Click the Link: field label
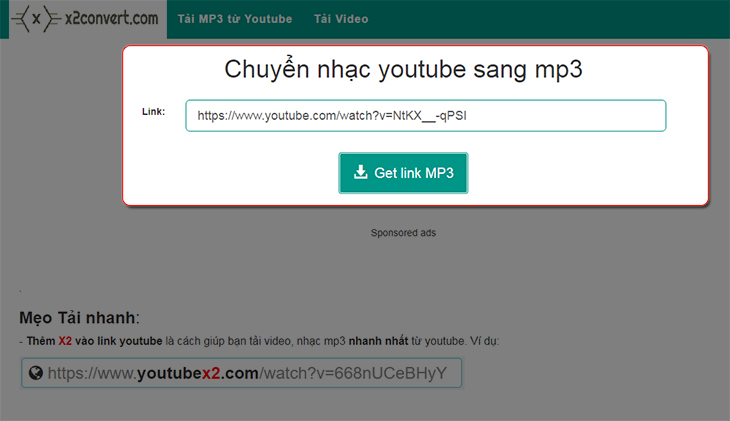 coord(154,112)
